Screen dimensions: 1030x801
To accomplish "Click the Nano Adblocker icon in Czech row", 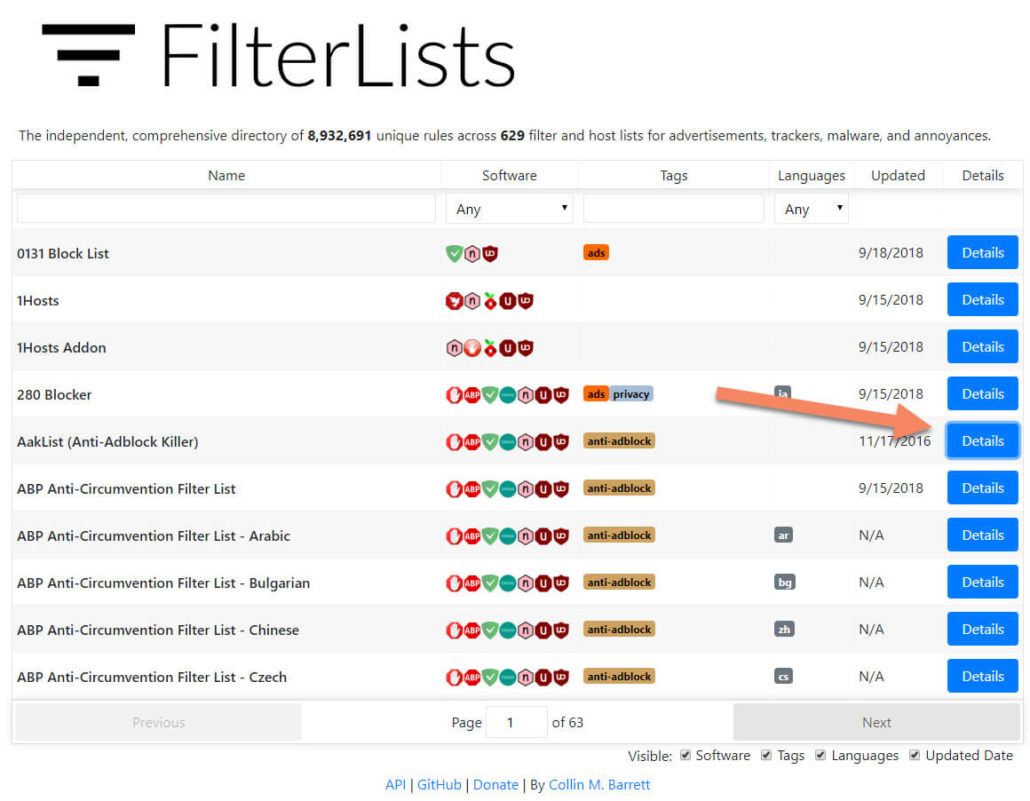I will 525,677.
